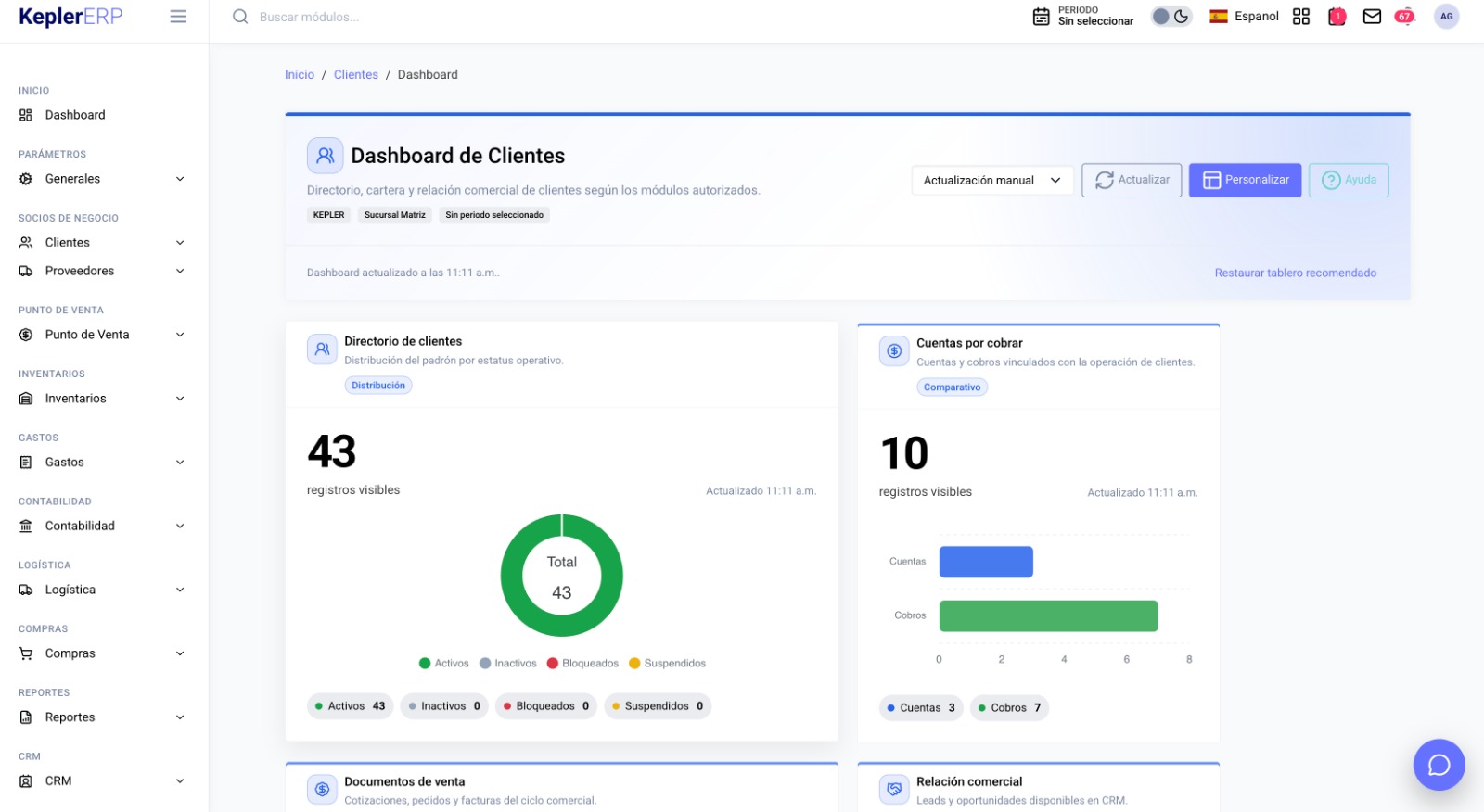The height and width of the screenshot is (812, 1484).
Task: Open the Inventarios sidebar item
Action: click(x=104, y=399)
